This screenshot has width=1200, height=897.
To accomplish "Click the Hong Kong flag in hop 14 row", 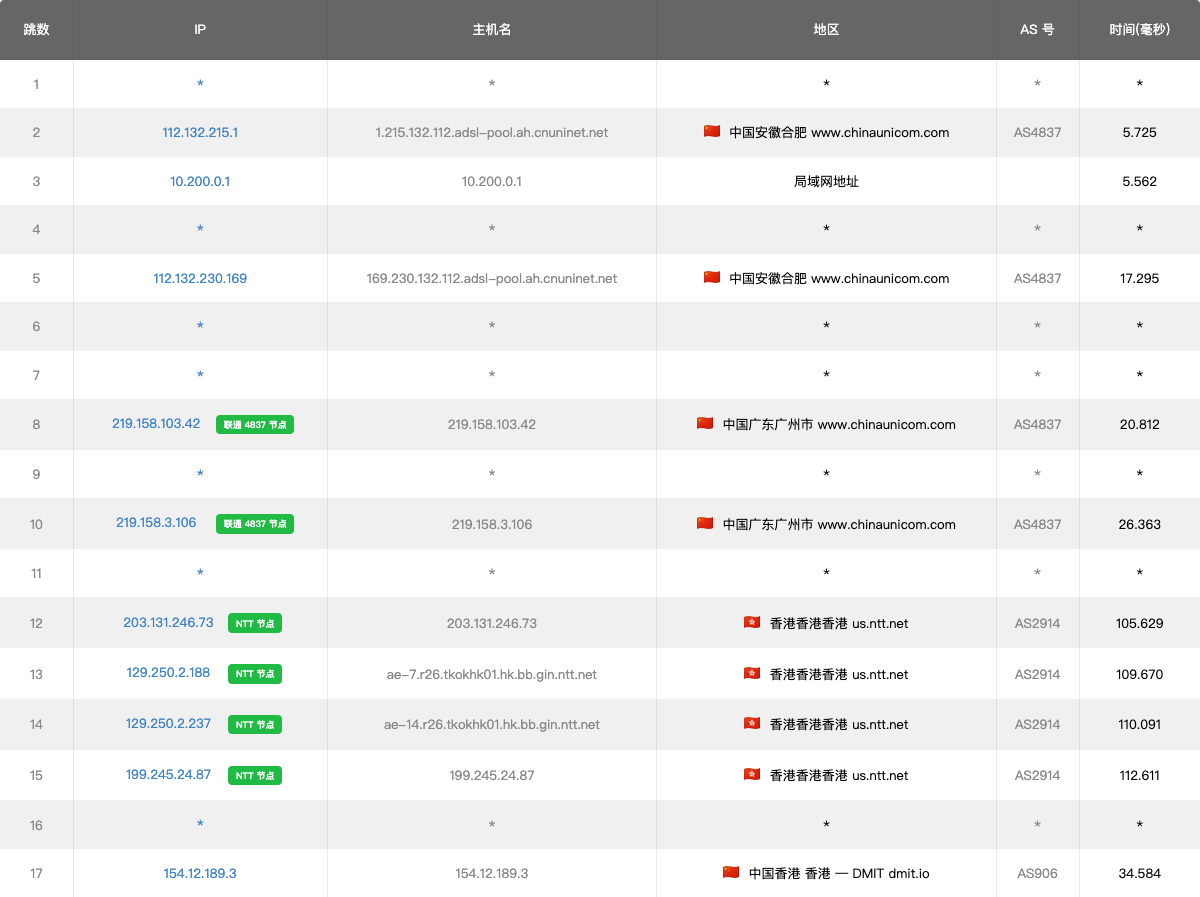I will pyautogui.click(x=752, y=723).
